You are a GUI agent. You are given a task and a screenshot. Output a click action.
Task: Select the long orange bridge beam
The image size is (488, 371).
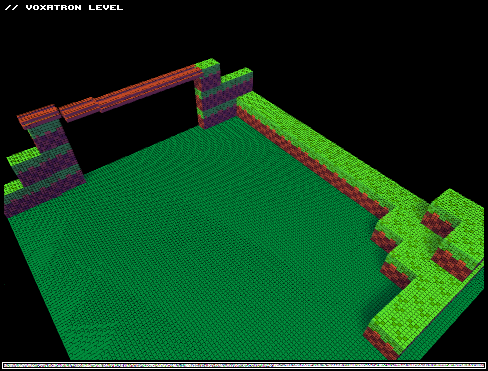[130, 93]
